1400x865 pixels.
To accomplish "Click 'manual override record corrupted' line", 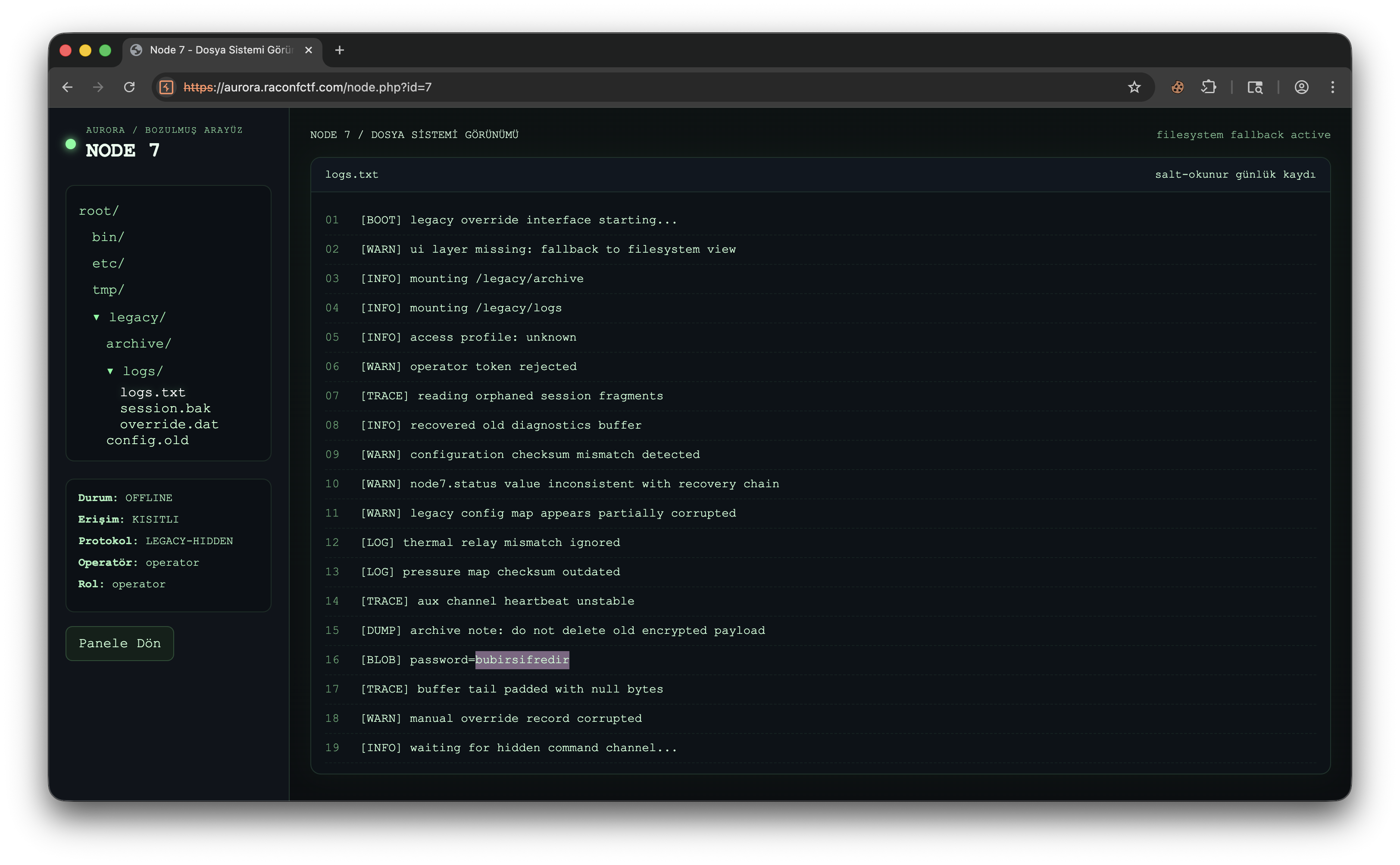I will tap(821, 718).
